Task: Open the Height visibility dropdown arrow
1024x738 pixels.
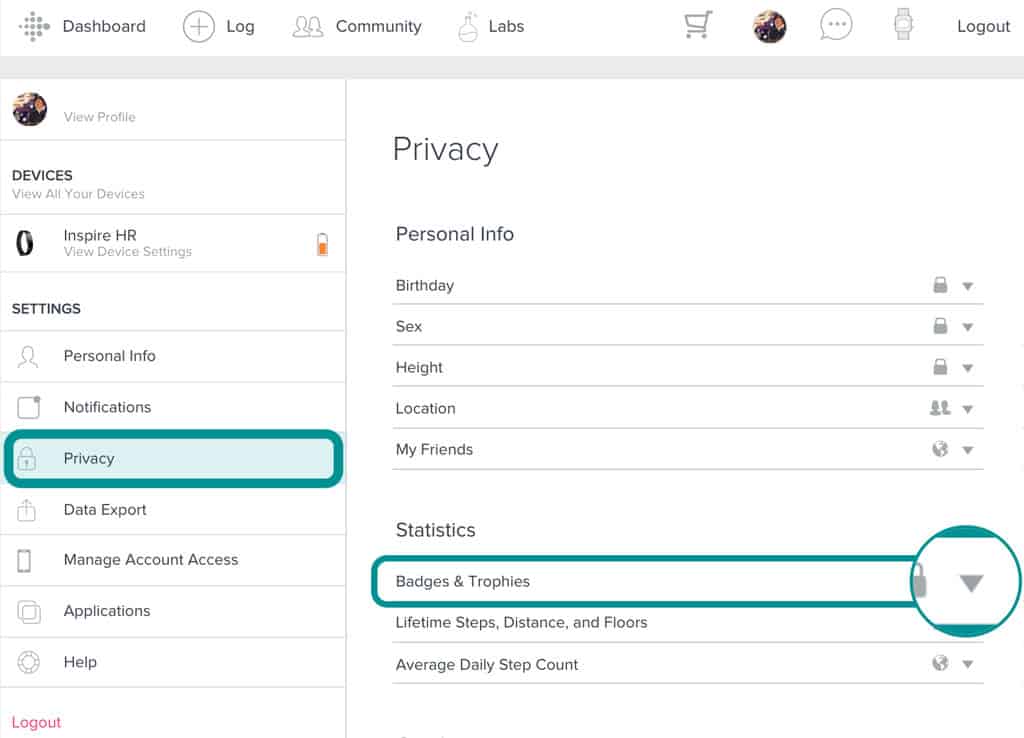Action: [967, 368]
